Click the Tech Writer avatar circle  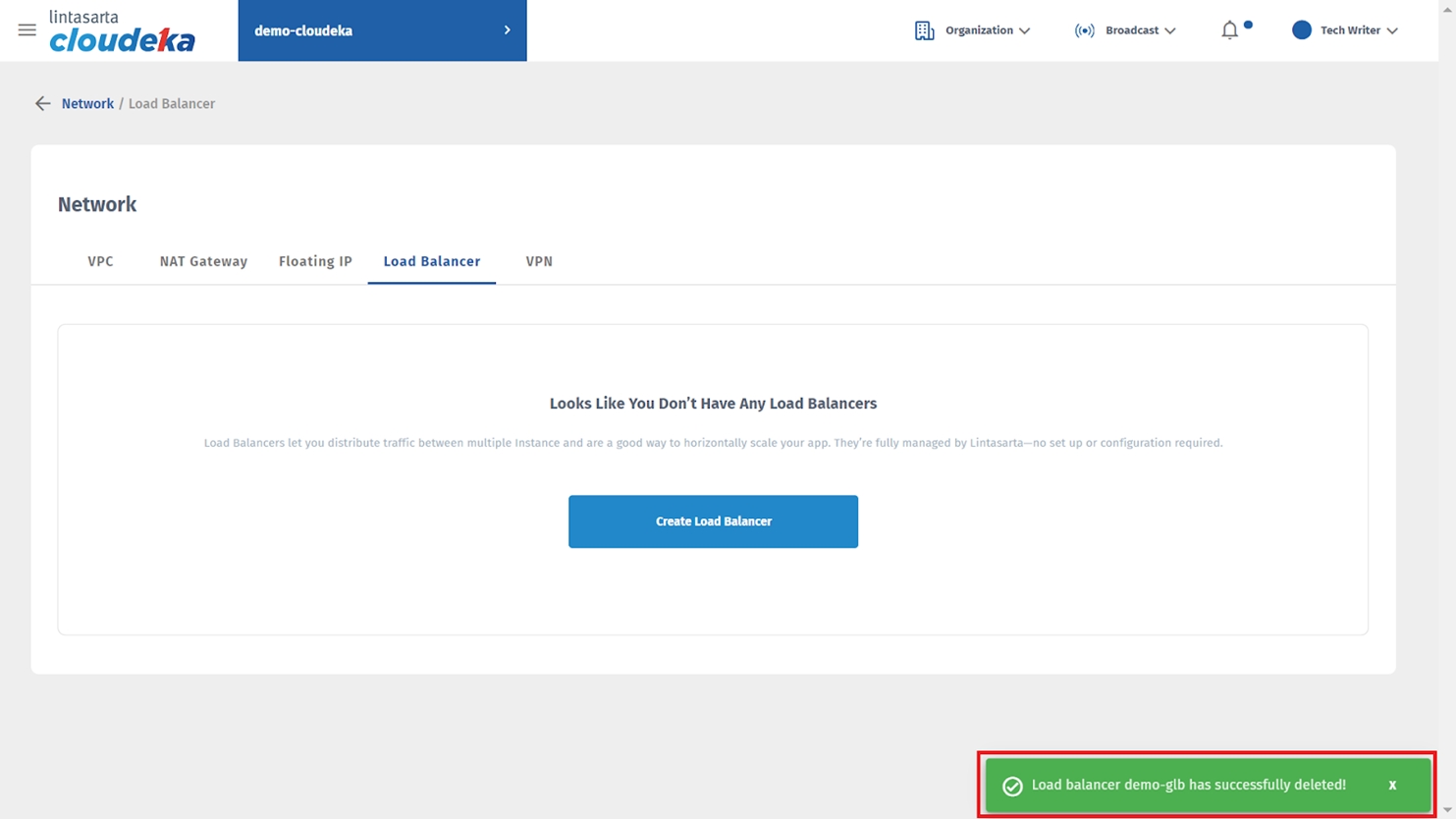click(x=1301, y=30)
